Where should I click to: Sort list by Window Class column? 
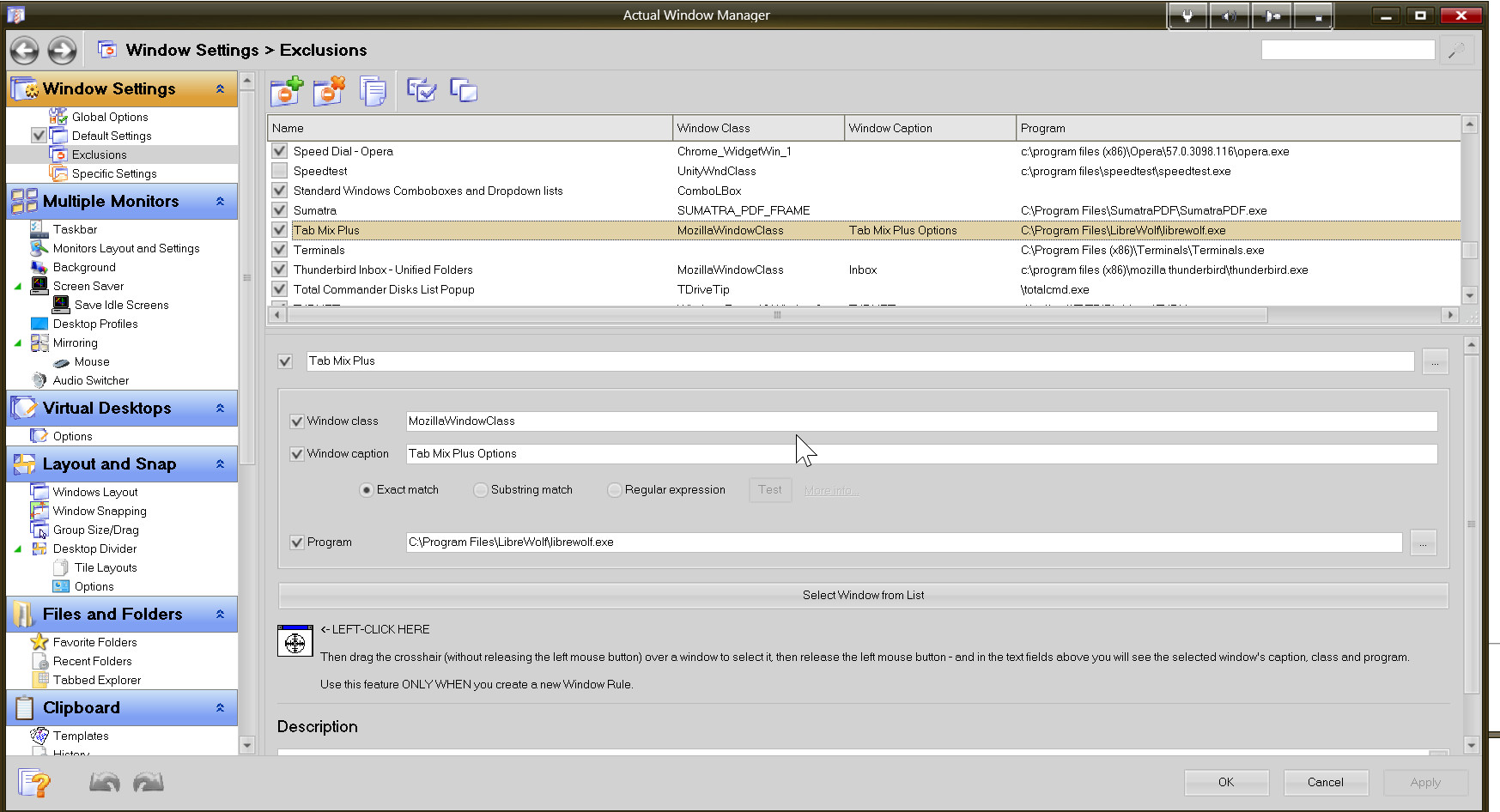758,128
